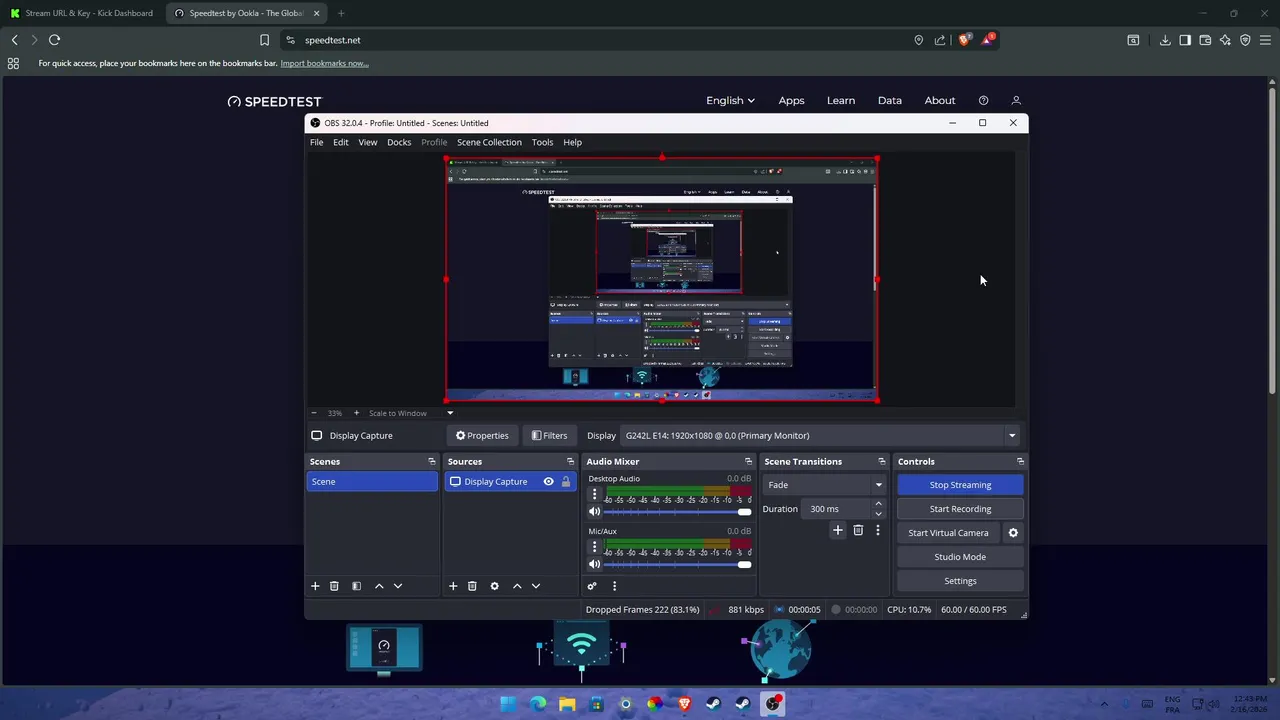Screen dimensions: 1280x720
Task: Open virtual camera settings gear
Action: pyautogui.click(x=1013, y=533)
